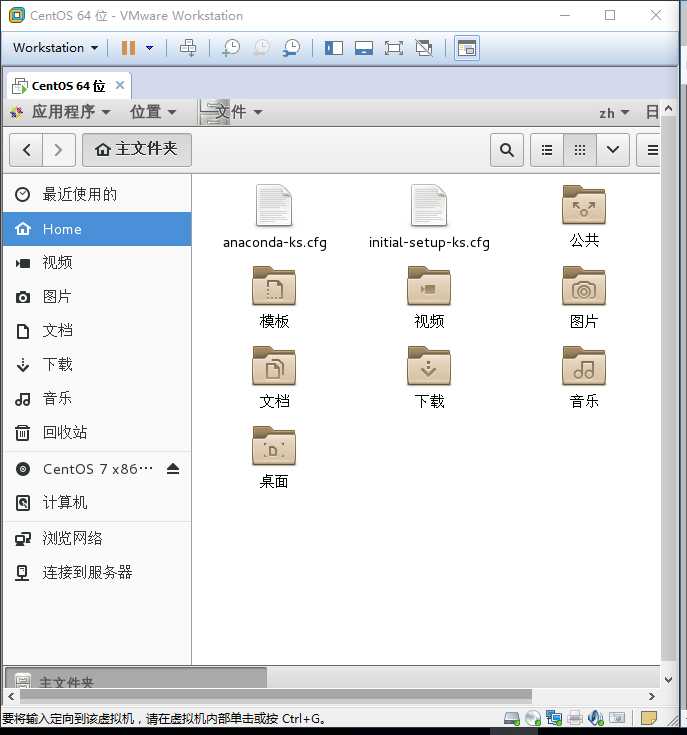Eject the CentOS 7 disc
687x735 pixels.
(173, 469)
